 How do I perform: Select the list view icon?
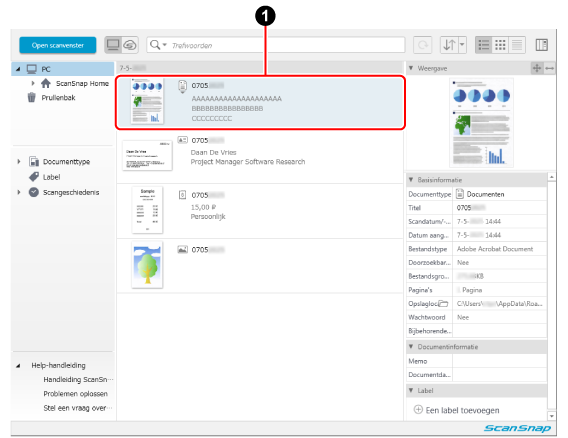pyautogui.click(x=484, y=45)
